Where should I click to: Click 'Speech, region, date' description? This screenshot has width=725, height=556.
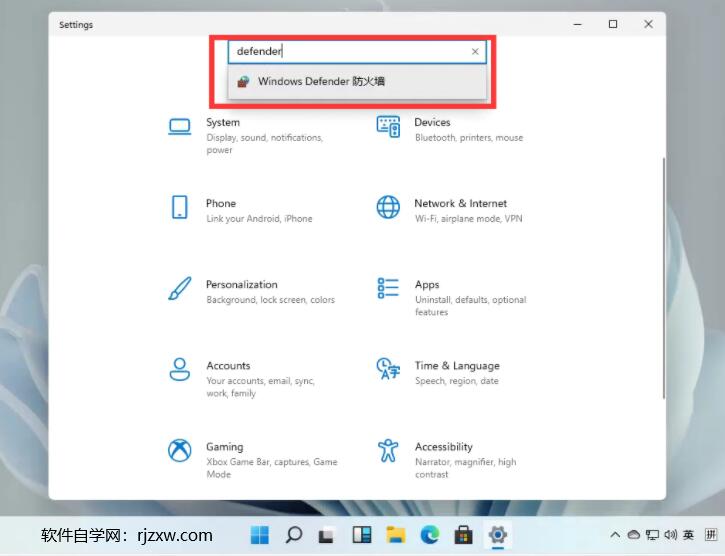click(x=457, y=381)
